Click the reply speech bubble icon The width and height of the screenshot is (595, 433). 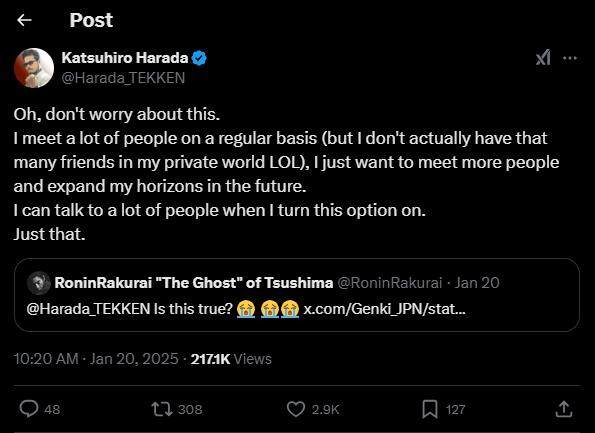(x=29, y=409)
